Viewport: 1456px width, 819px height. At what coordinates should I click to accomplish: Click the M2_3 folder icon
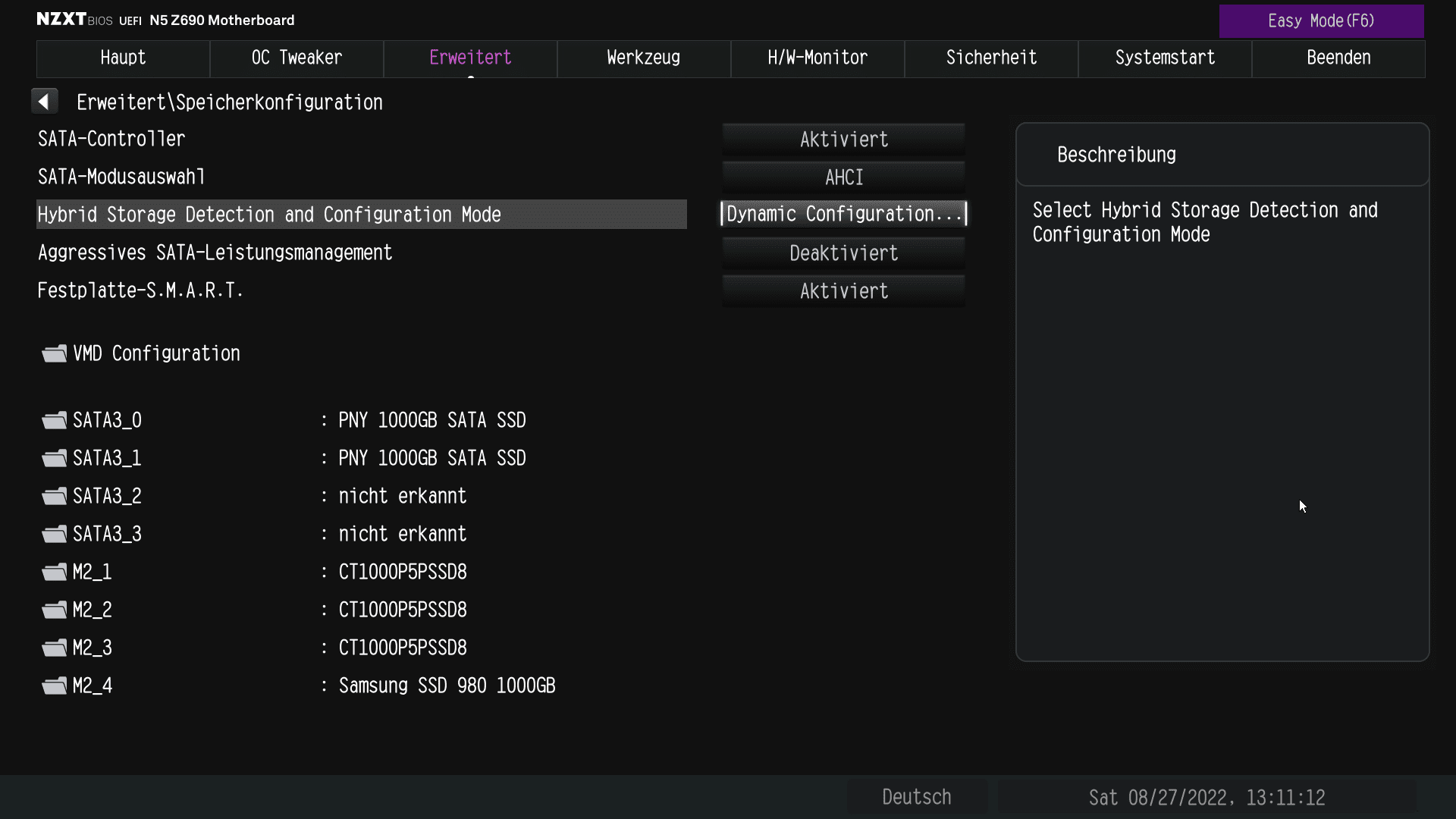55,648
